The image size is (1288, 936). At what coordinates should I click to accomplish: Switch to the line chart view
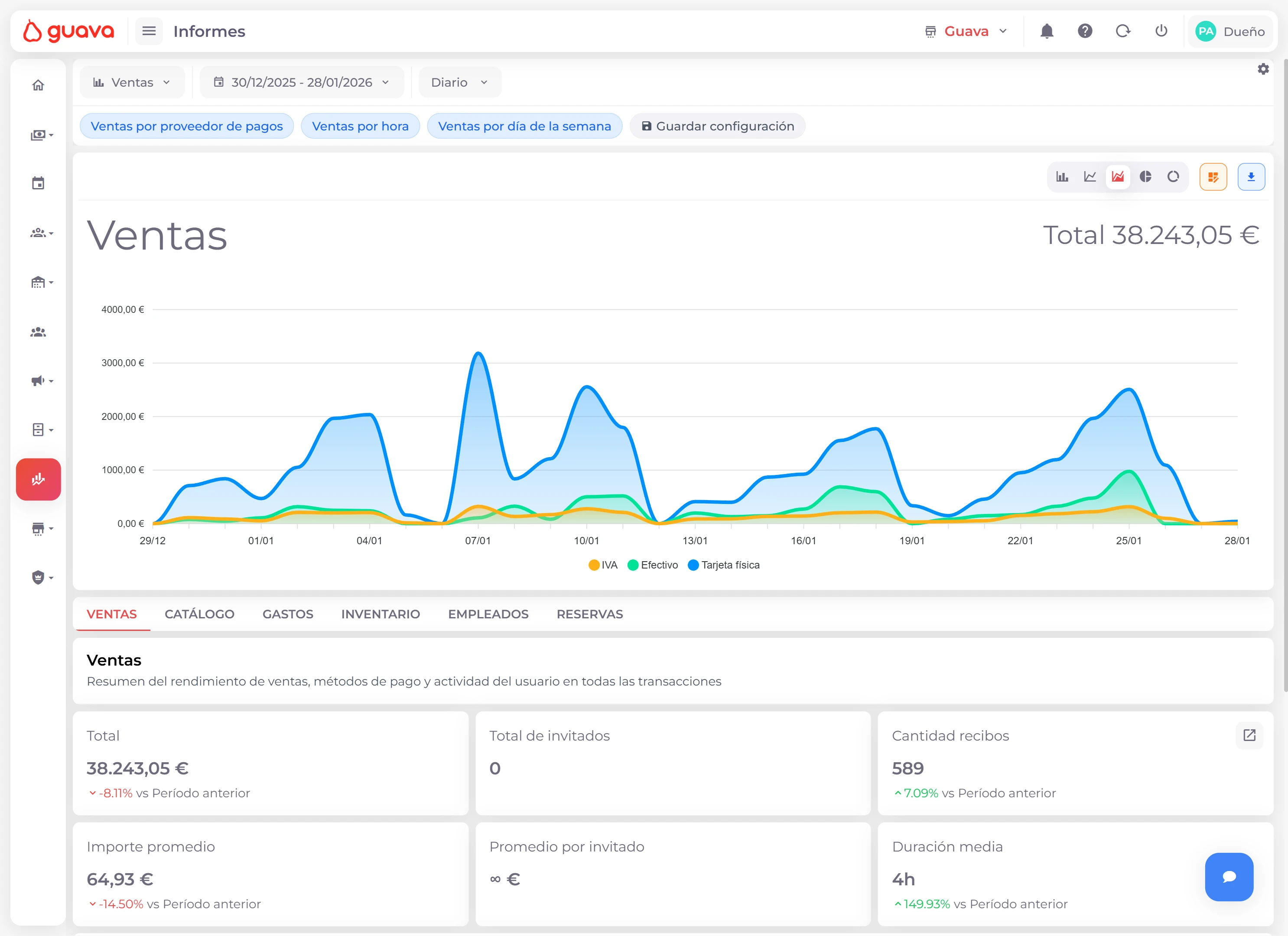coord(1090,177)
